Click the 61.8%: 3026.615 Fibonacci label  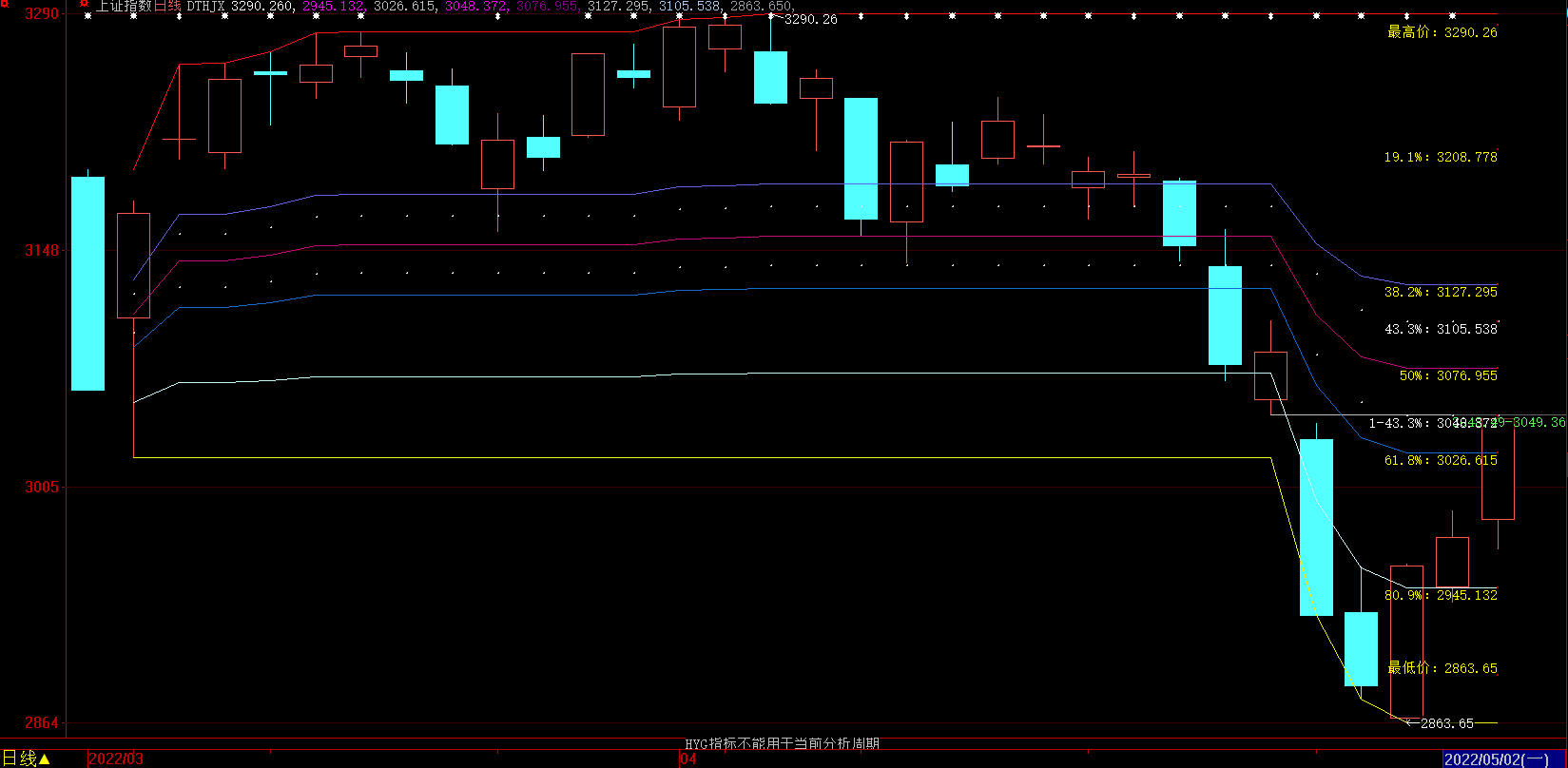point(1441,460)
